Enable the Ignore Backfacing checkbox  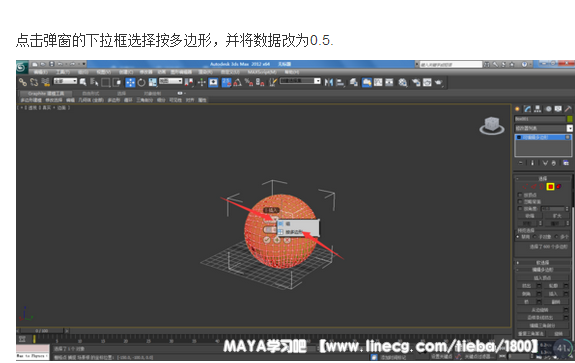(x=520, y=202)
